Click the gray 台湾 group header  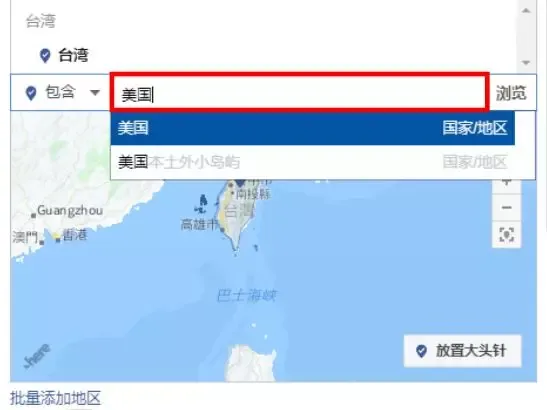[x=41, y=21]
